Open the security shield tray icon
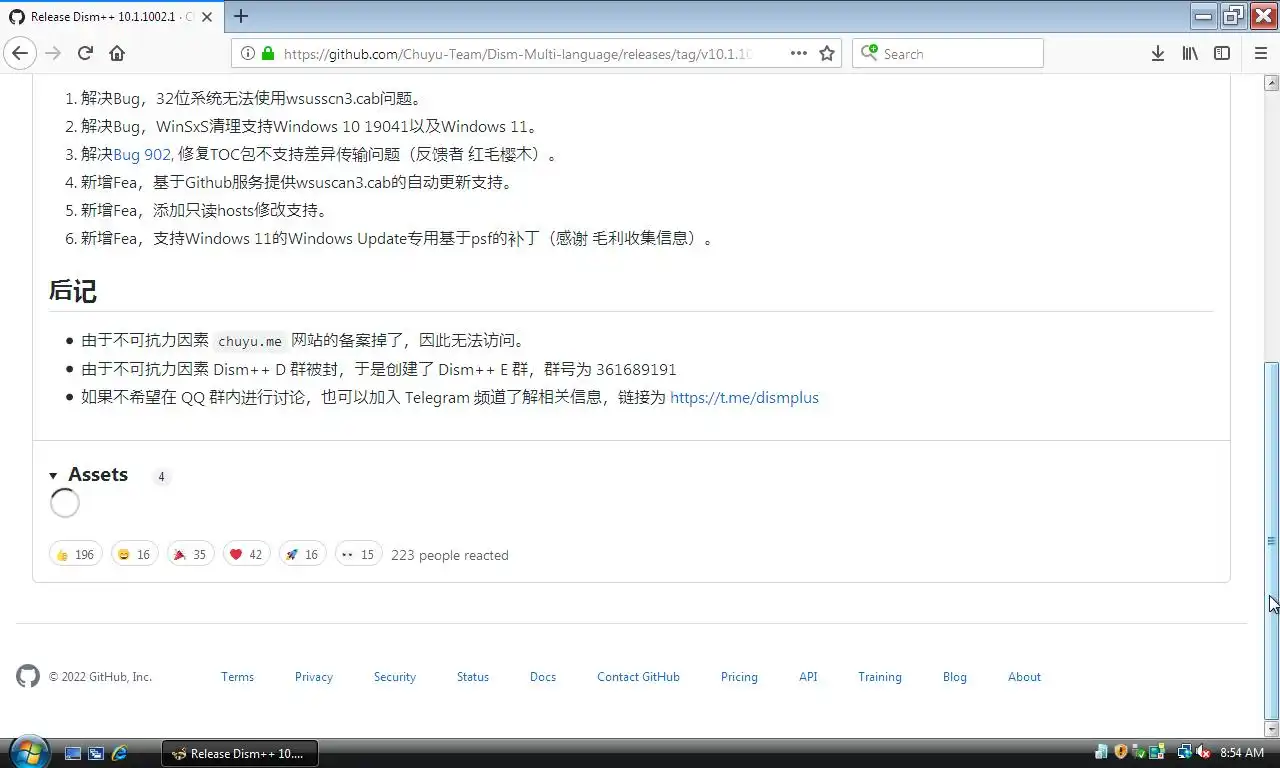 pos(1121,752)
